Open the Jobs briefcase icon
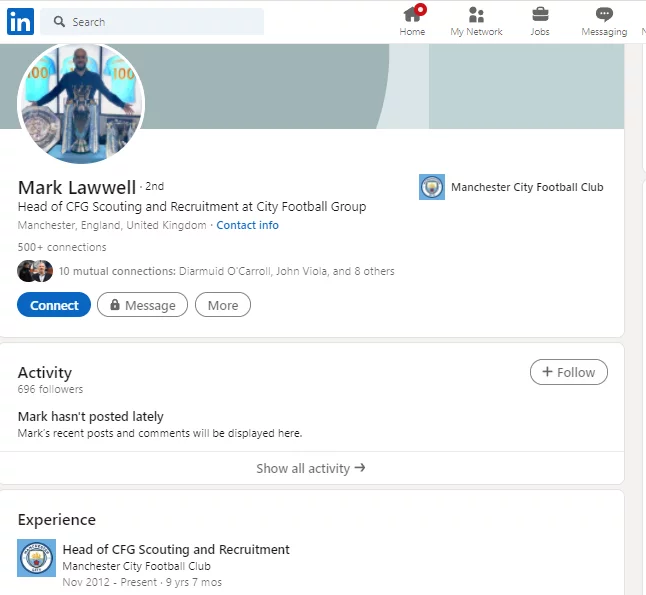This screenshot has width=646, height=595. coord(540,15)
